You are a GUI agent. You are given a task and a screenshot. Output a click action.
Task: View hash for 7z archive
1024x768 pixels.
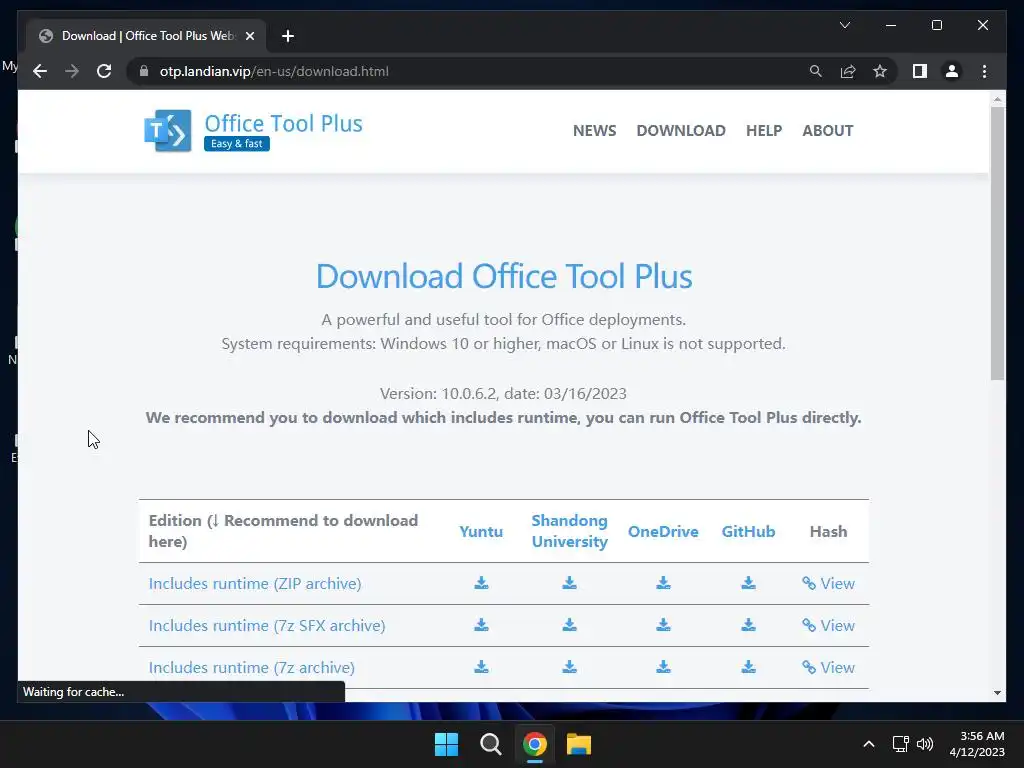click(x=828, y=667)
